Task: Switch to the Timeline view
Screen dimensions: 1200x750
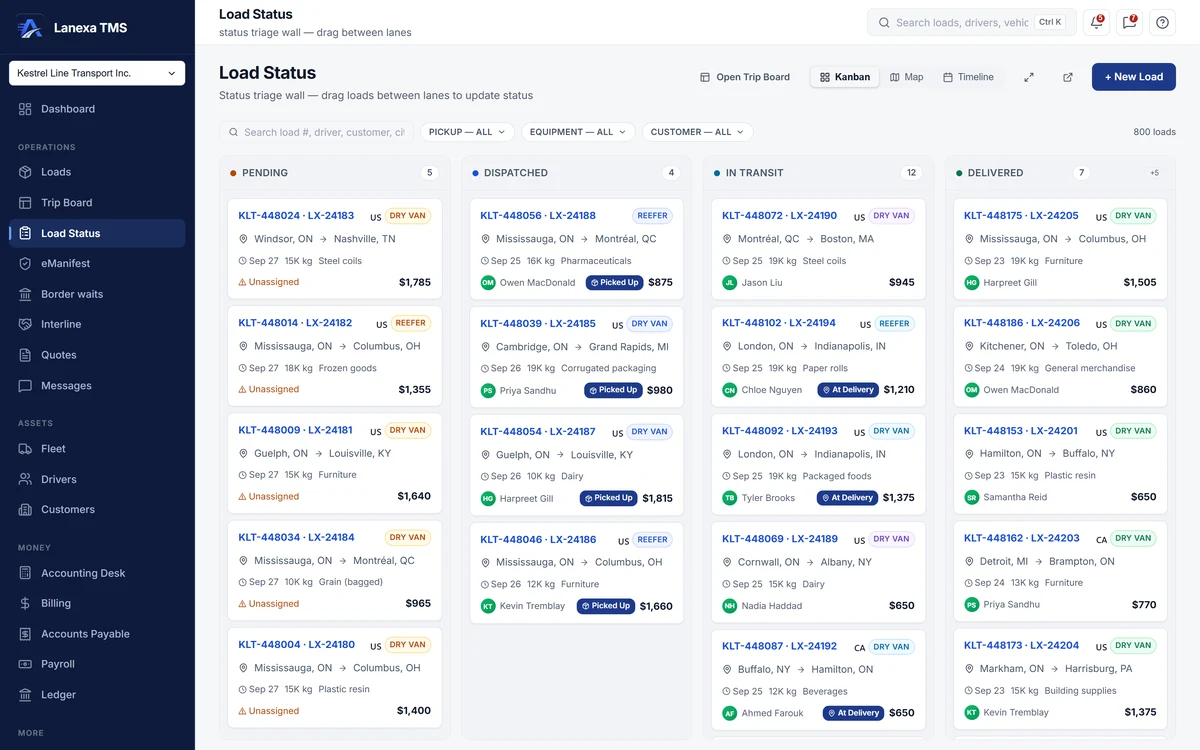Action: coord(969,77)
